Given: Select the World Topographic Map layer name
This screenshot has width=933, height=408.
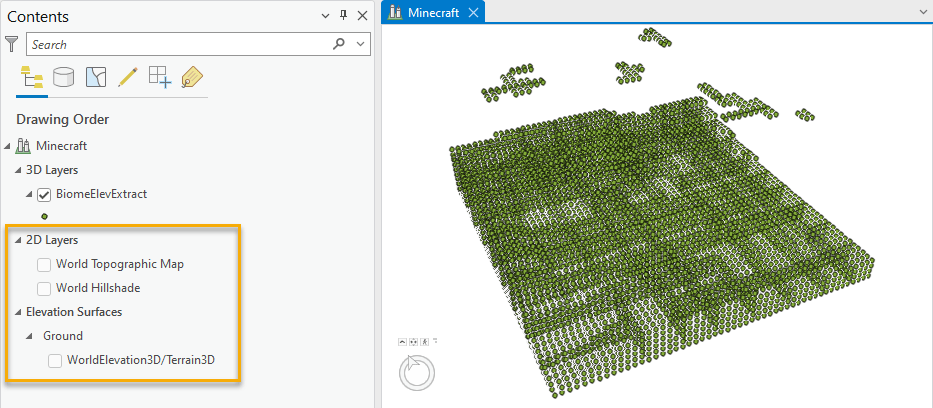Looking at the screenshot, I should point(120,264).
